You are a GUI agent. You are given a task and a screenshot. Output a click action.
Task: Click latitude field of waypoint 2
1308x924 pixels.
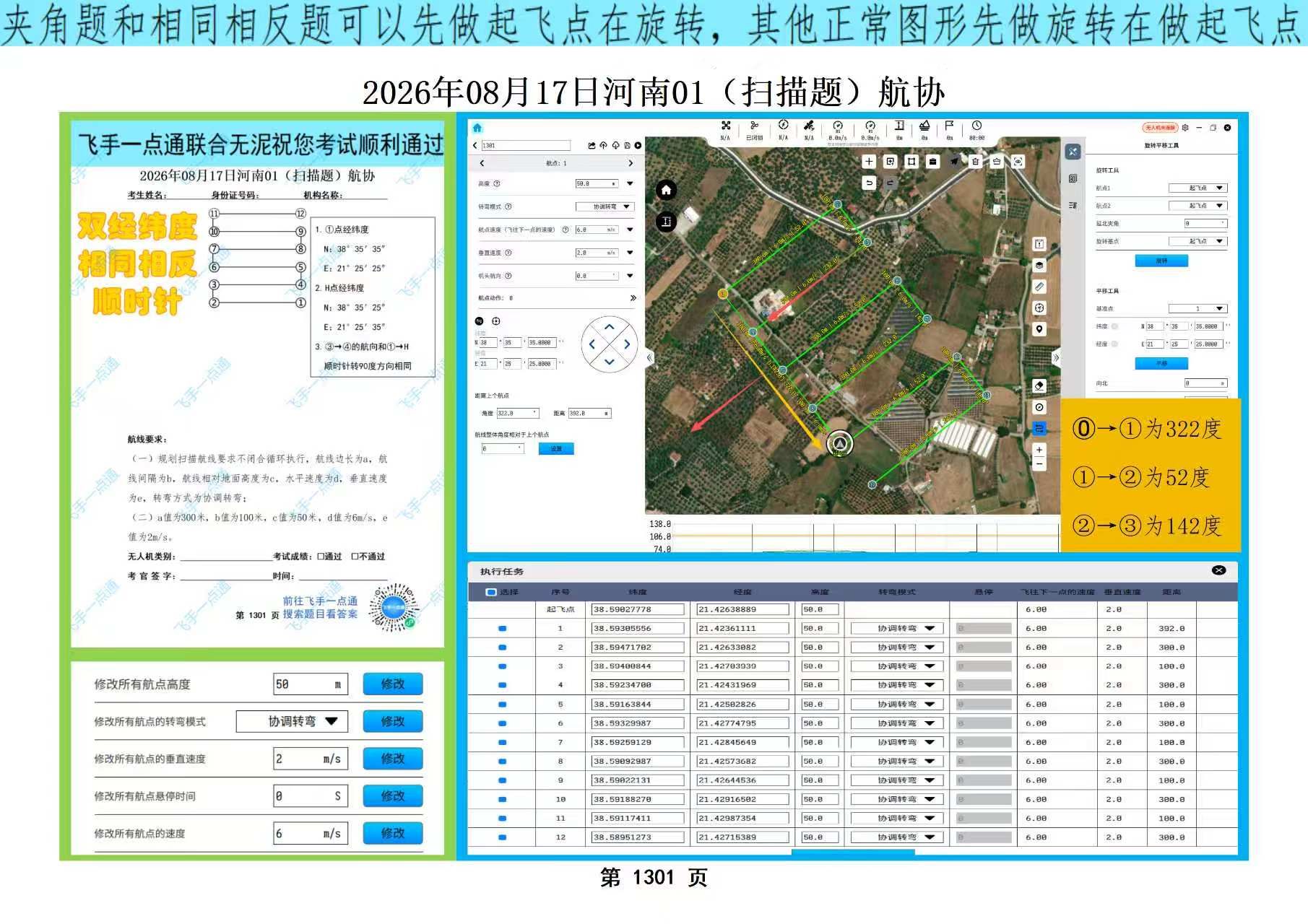[x=637, y=648]
